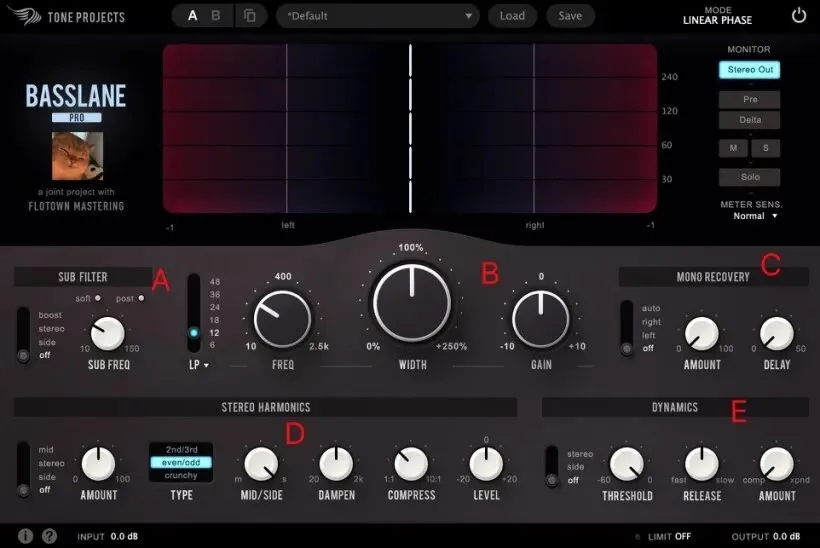Image resolution: width=820 pixels, height=548 pixels.
Task: Click the Level knob
Action: (x=486, y=464)
